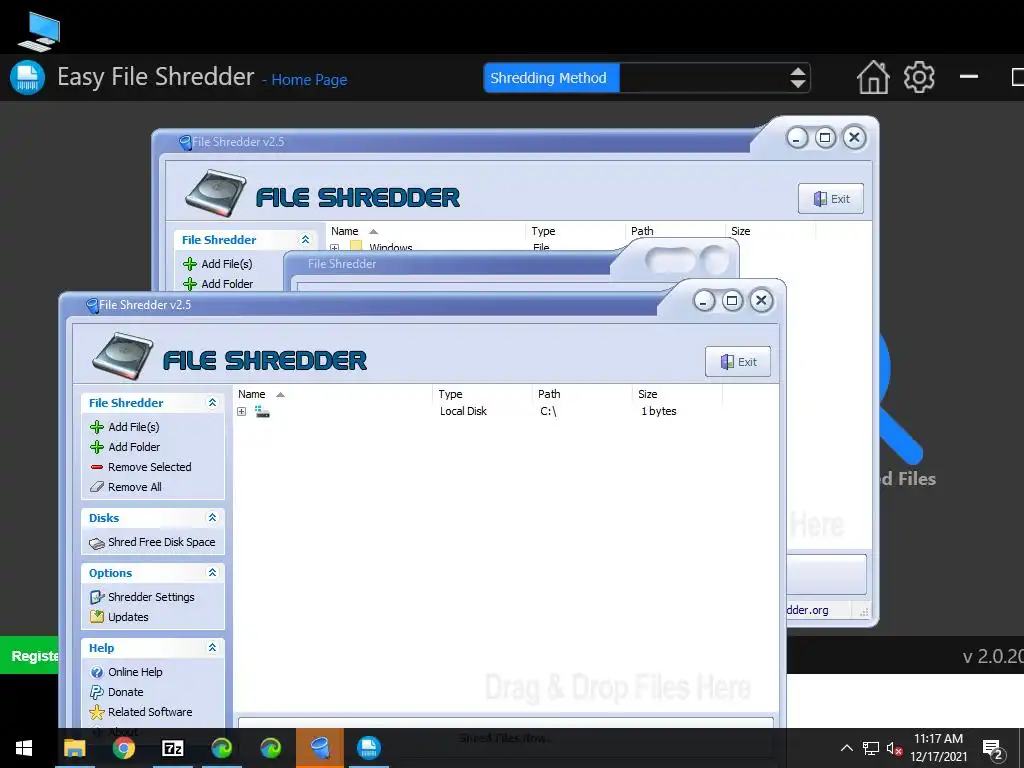This screenshot has width=1024, height=768.
Task: Sort by Name column in back window
Action: 425,231
